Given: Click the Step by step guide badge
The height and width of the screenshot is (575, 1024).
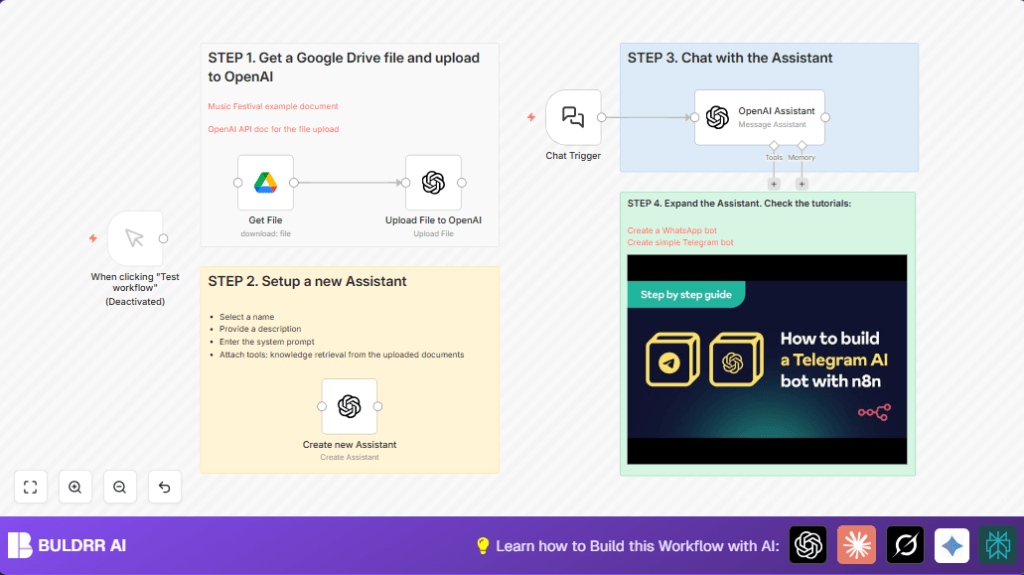Looking at the screenshot, I should coord(686,295).
